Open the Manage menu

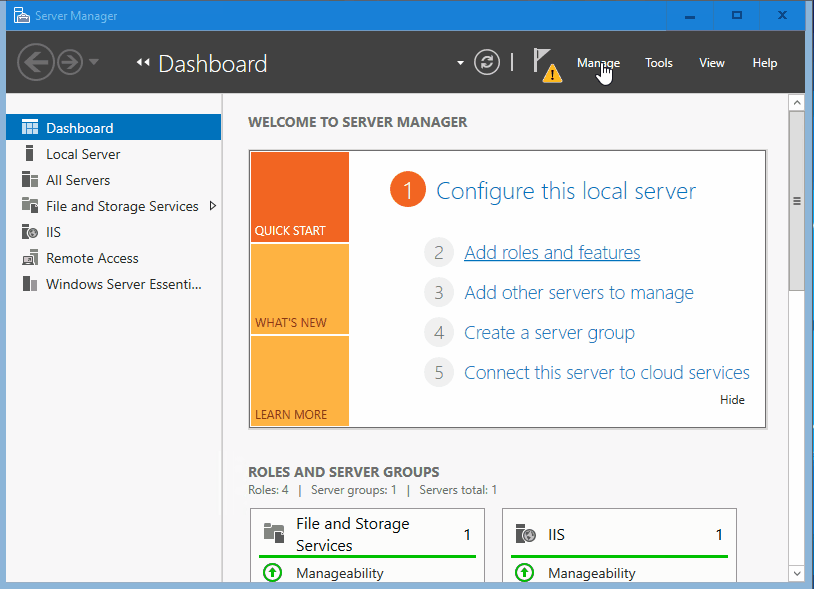click(x=598, y=62)
